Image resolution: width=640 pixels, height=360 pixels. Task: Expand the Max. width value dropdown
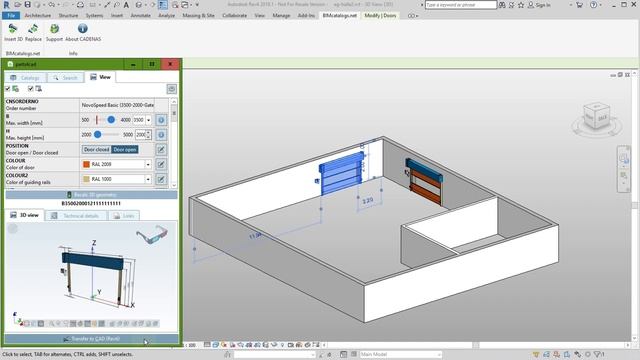pyautogui.click(x=149, y=120)
